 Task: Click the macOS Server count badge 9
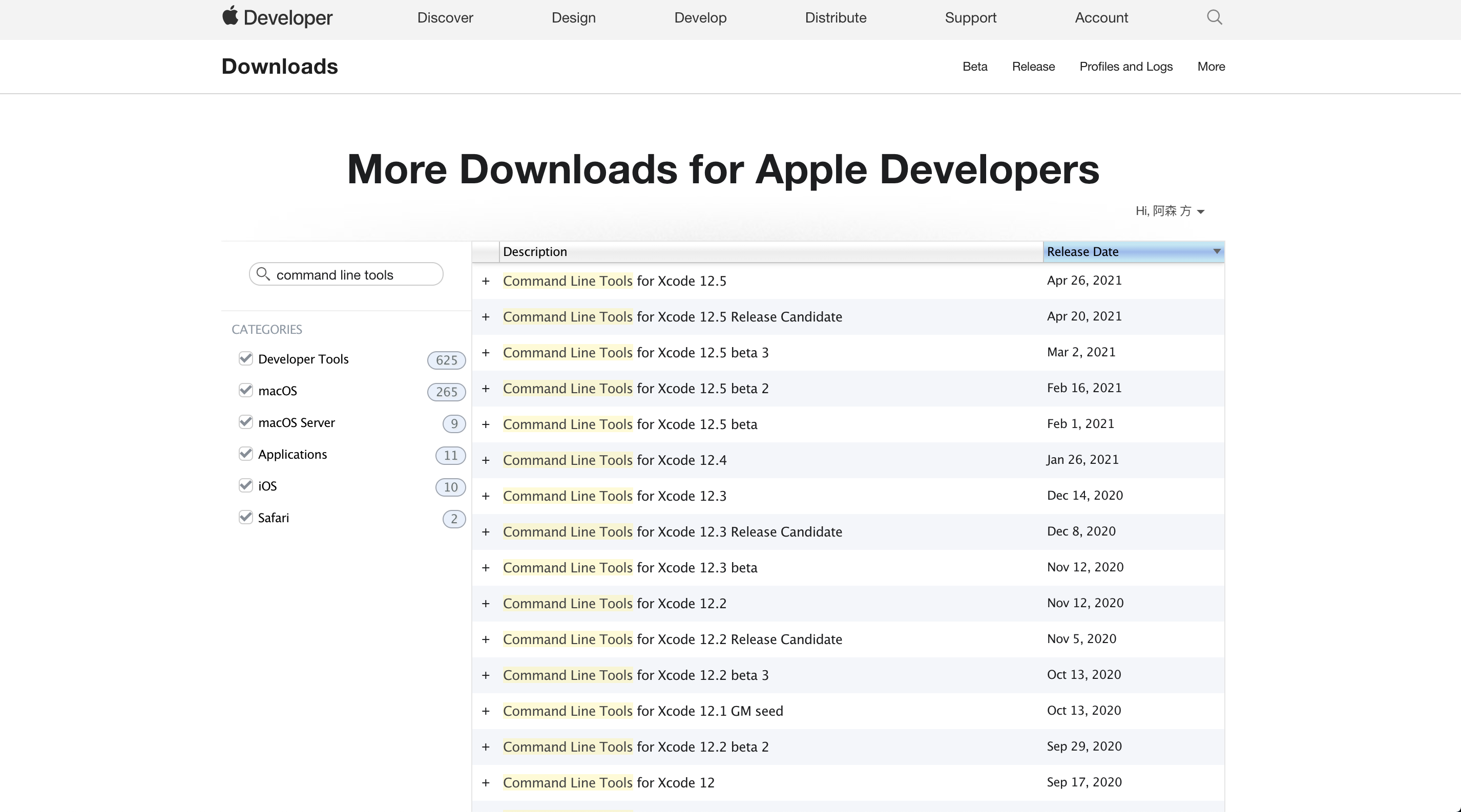coord(454,423)
